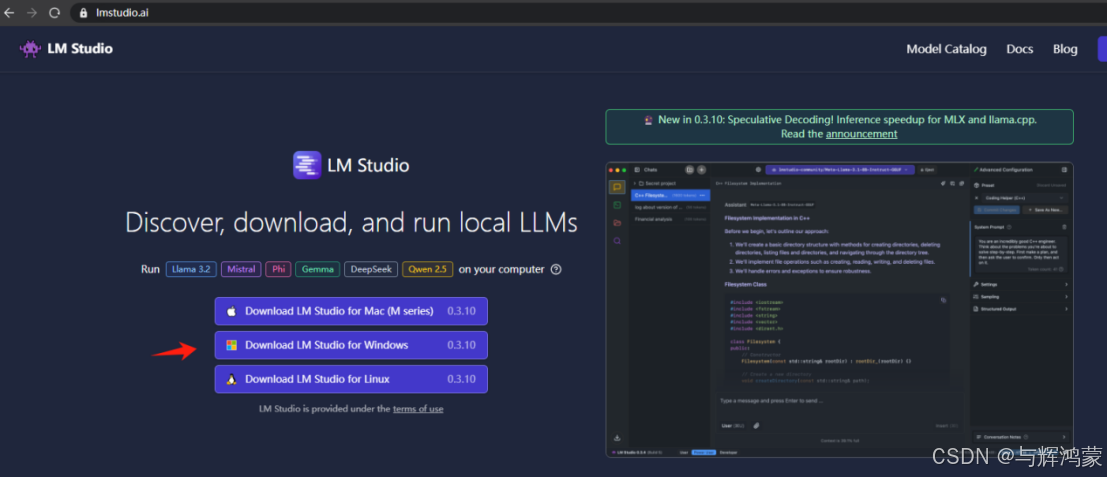Click the LM Studio logo in navbar
Screen dimensions: 1107x477
(66, 49)
